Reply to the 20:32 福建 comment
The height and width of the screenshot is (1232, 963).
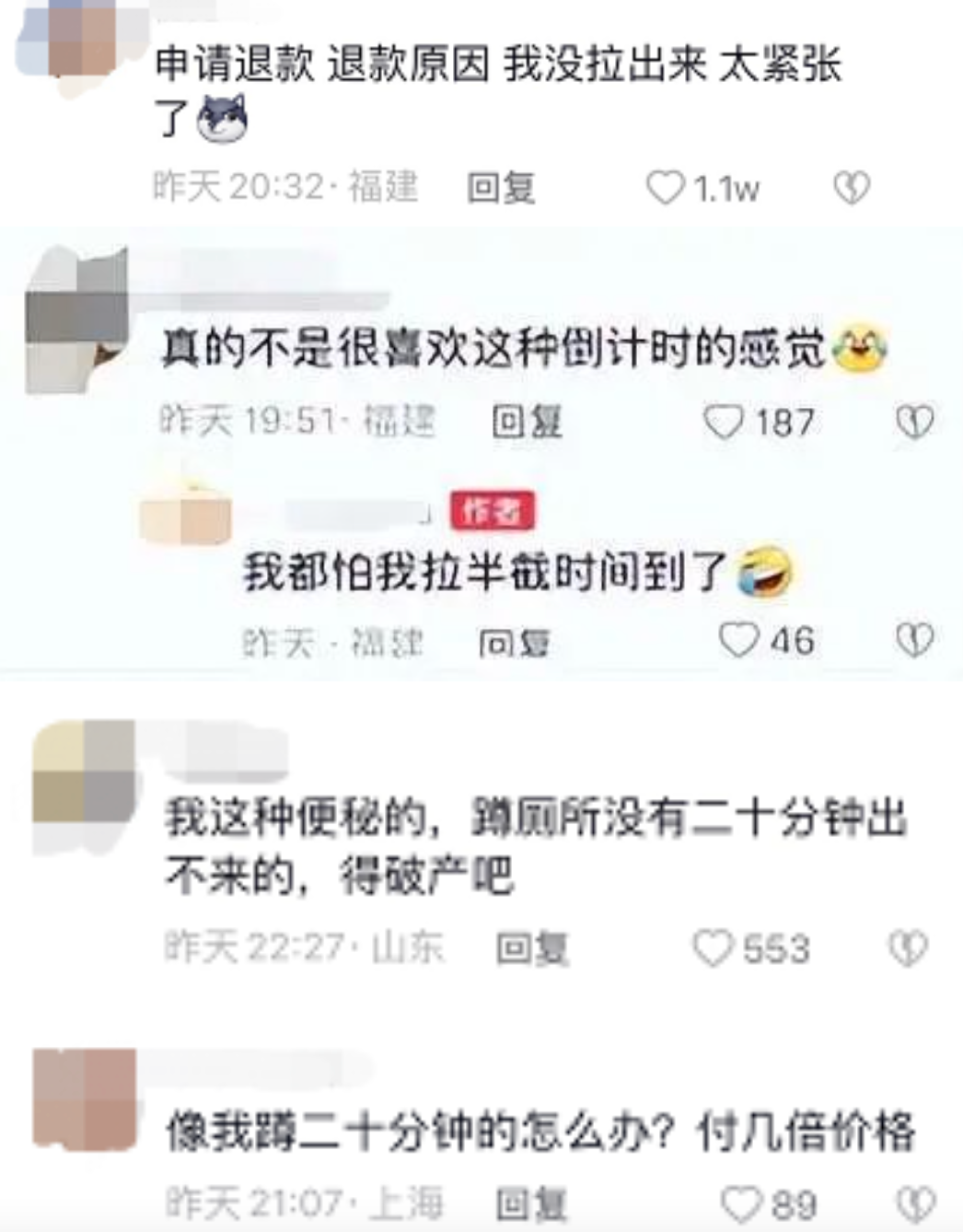click(501, 188)
